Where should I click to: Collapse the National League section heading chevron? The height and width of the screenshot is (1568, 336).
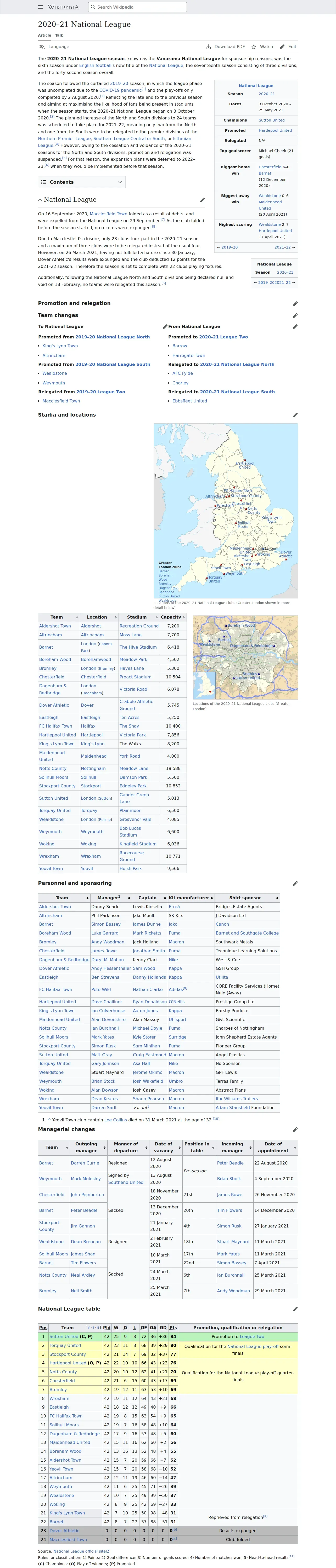coord(40,200)
